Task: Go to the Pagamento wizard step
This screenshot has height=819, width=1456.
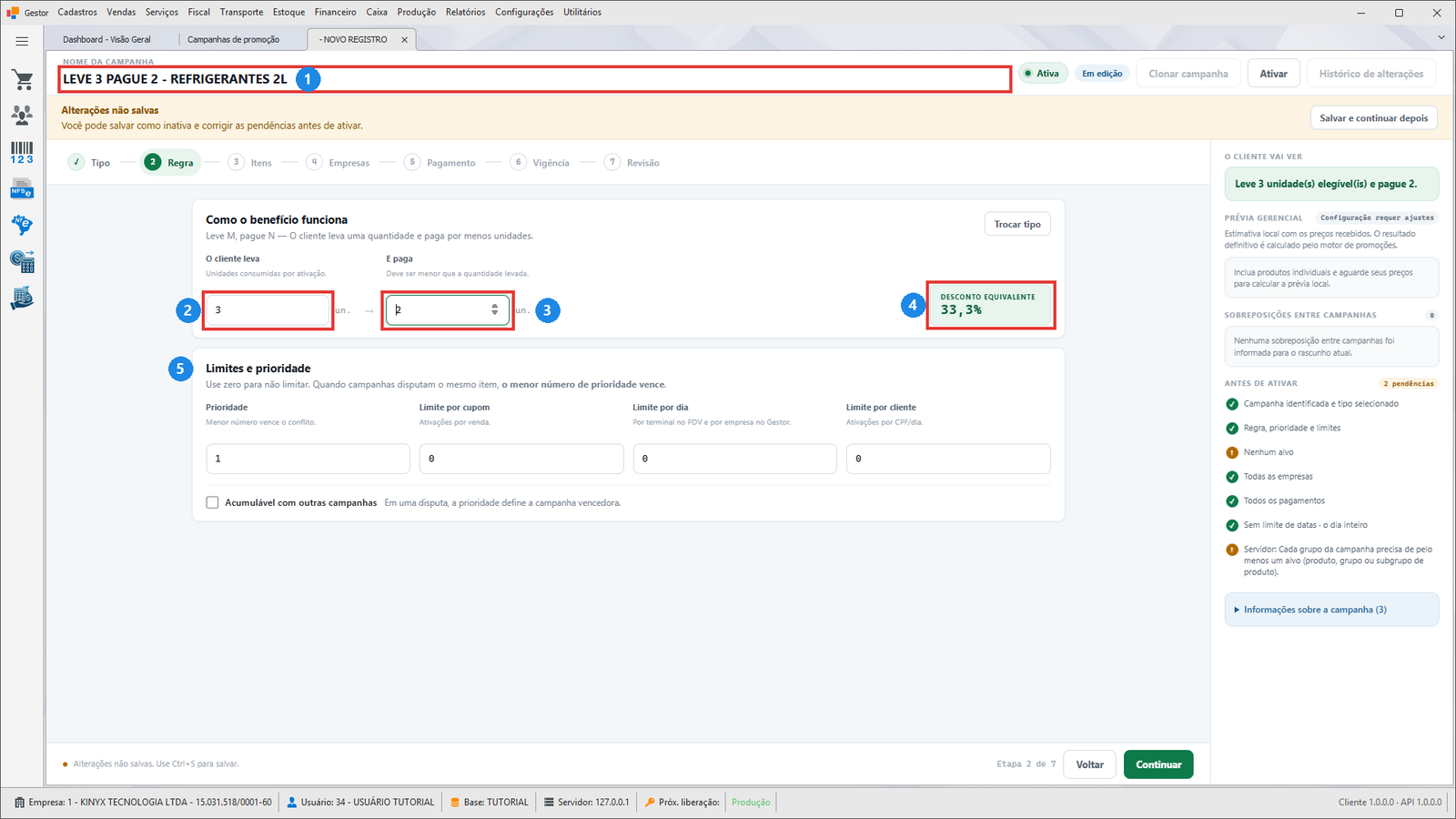Action: point(440,163)
